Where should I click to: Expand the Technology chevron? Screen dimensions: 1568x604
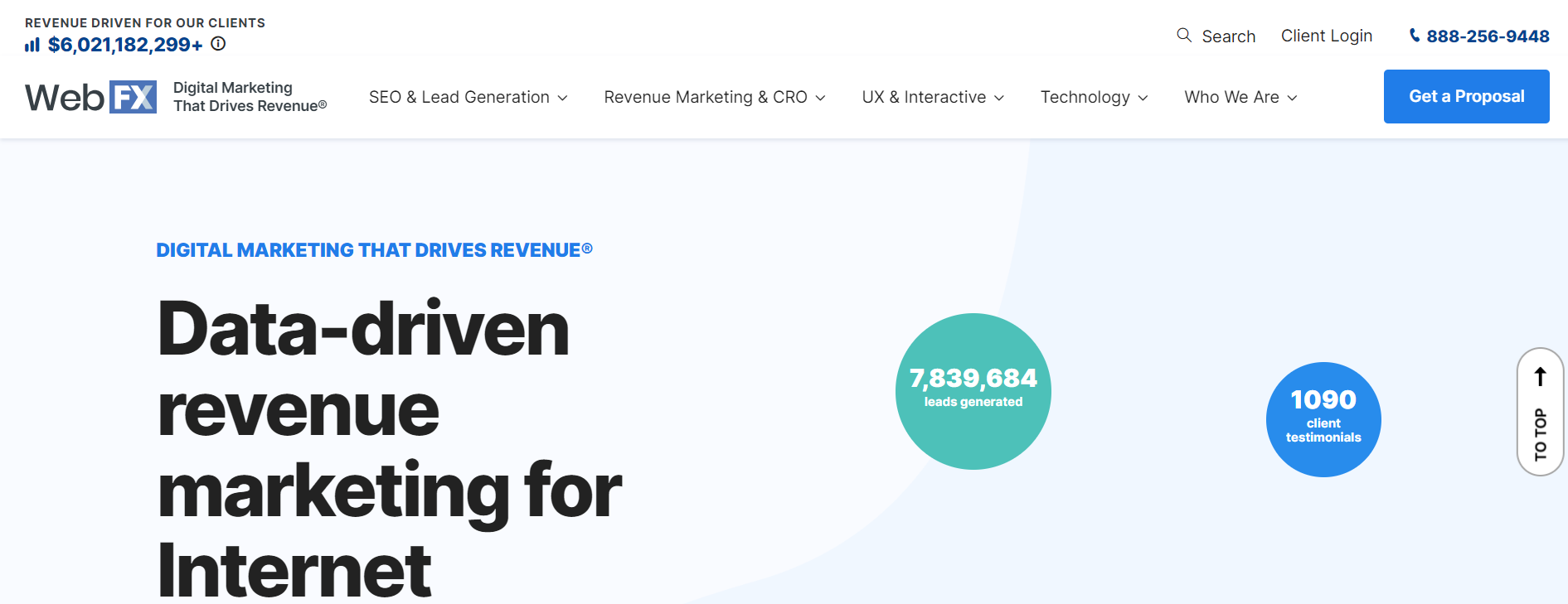(1143, 98)
